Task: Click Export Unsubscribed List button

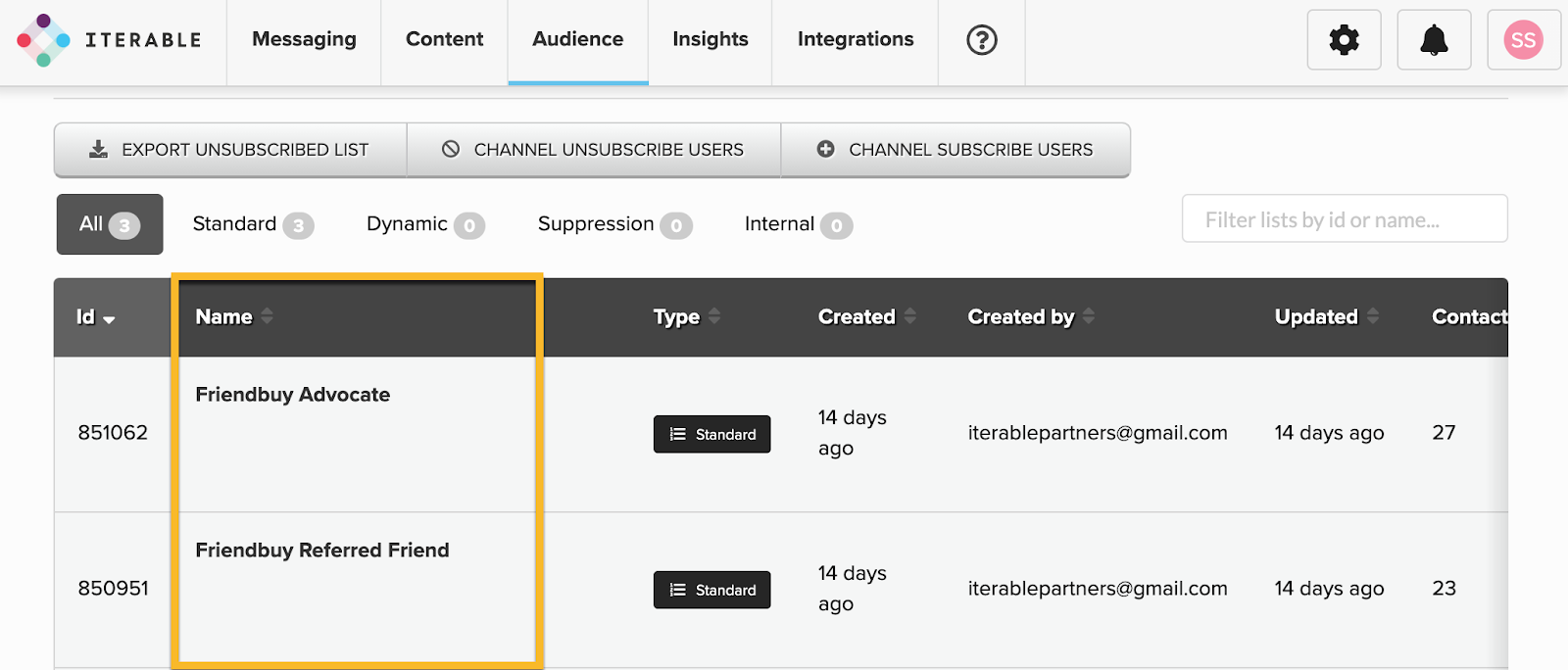Action: tap(230, 150)
